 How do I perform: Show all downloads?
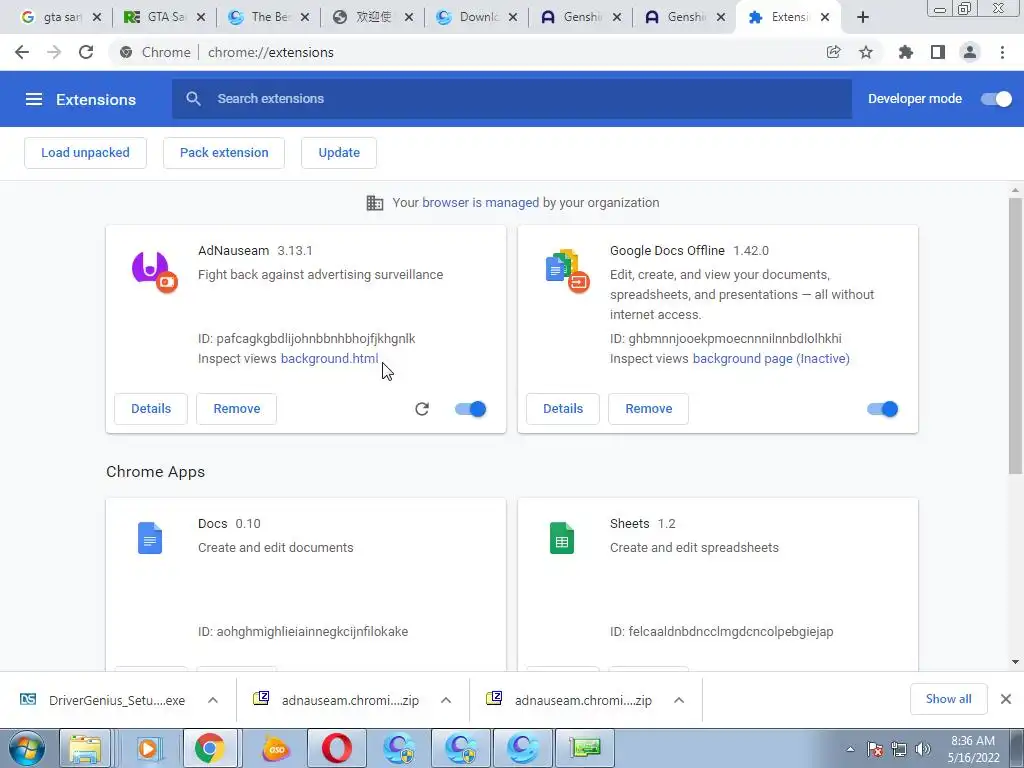pyautogui.click(x=949, y=699)
